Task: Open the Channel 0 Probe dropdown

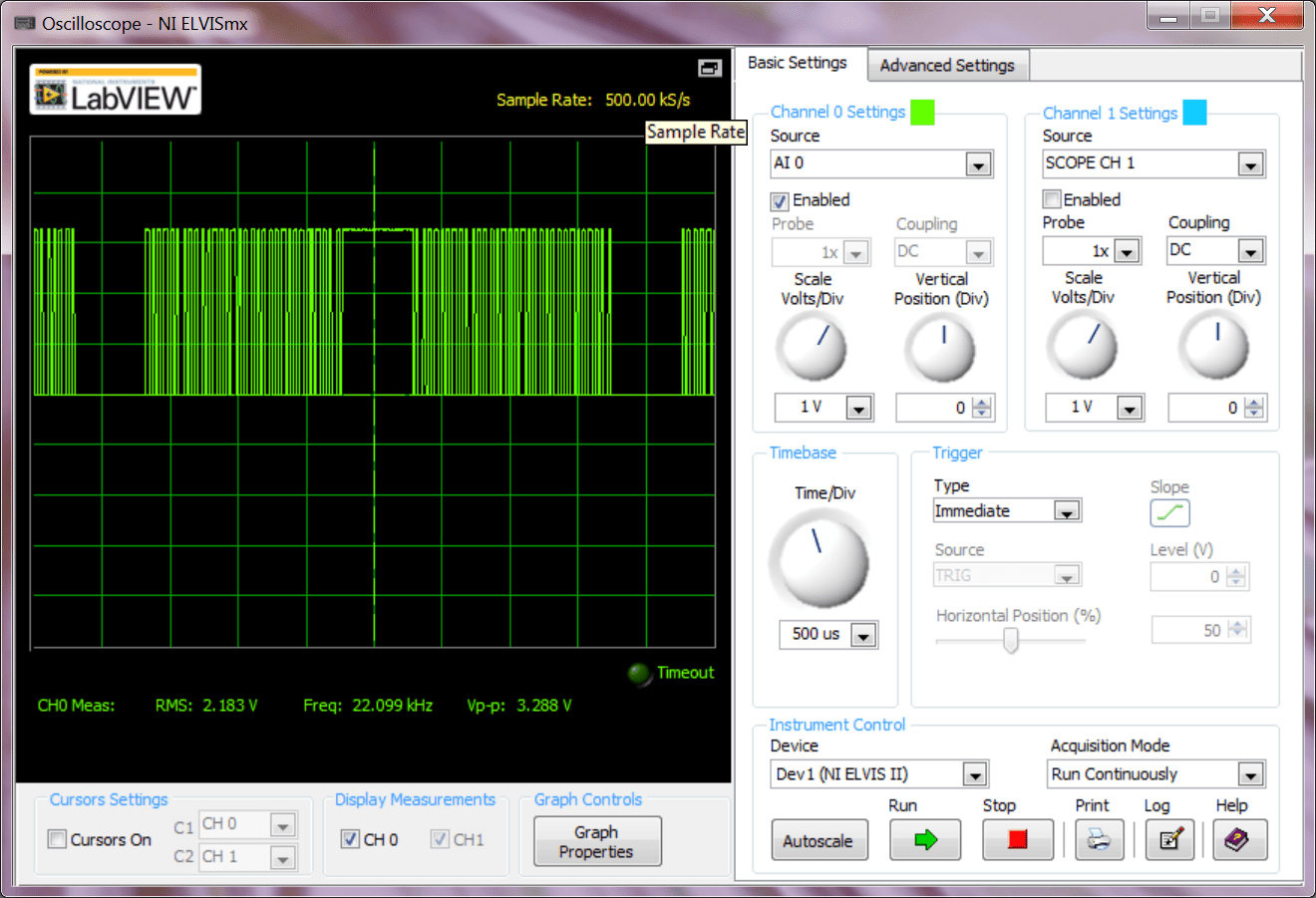Action: pyautogui.click(x=856, y=253)
